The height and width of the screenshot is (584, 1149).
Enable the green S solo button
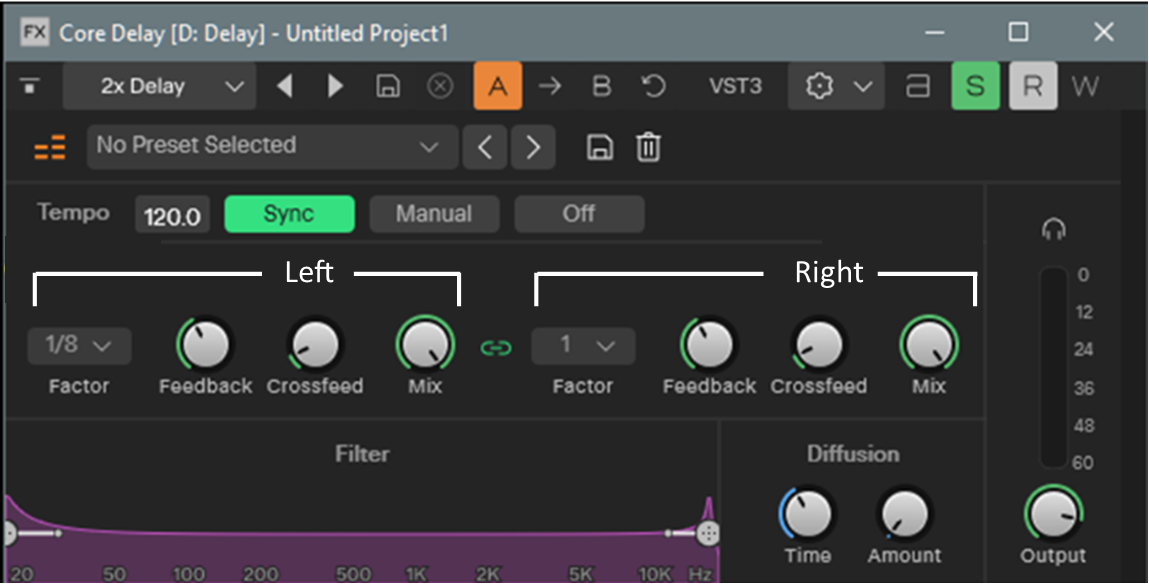[974, 87]
